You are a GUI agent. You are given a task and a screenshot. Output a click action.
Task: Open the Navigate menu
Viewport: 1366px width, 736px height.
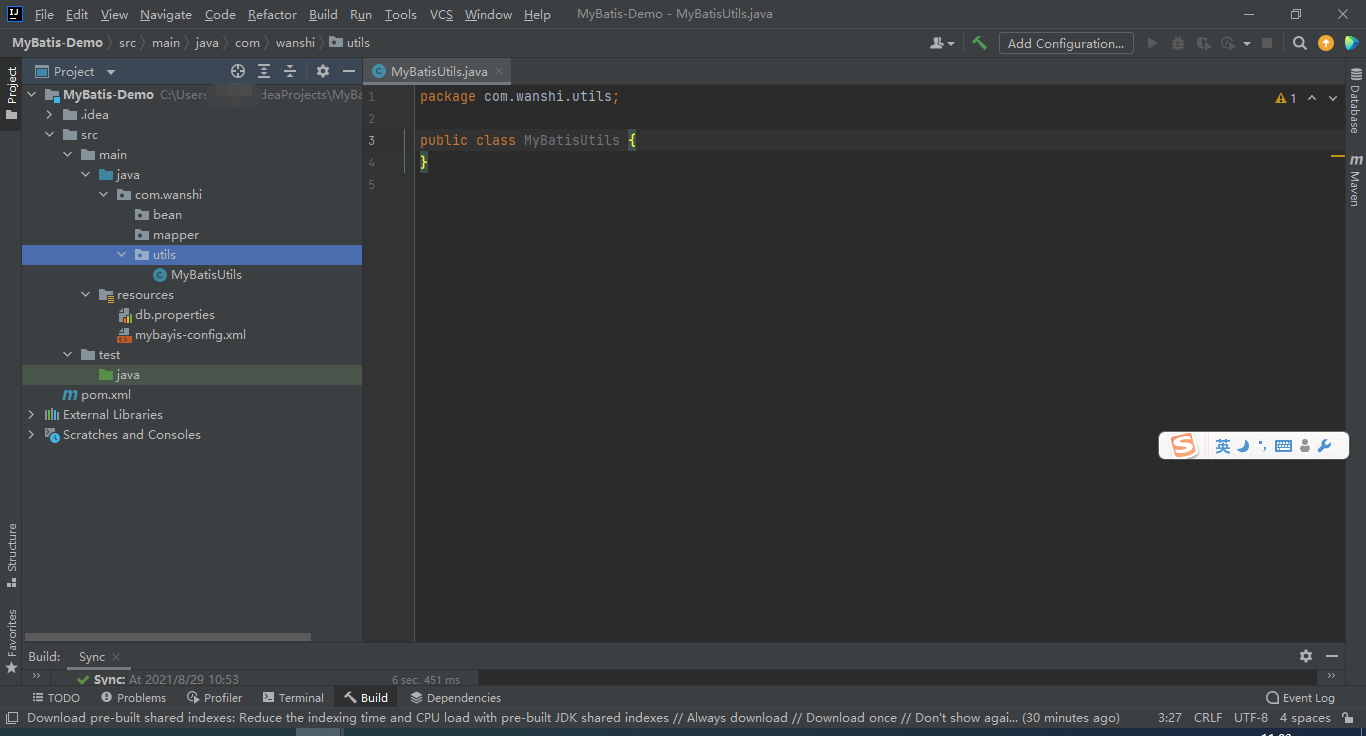(x=166, y=14)
